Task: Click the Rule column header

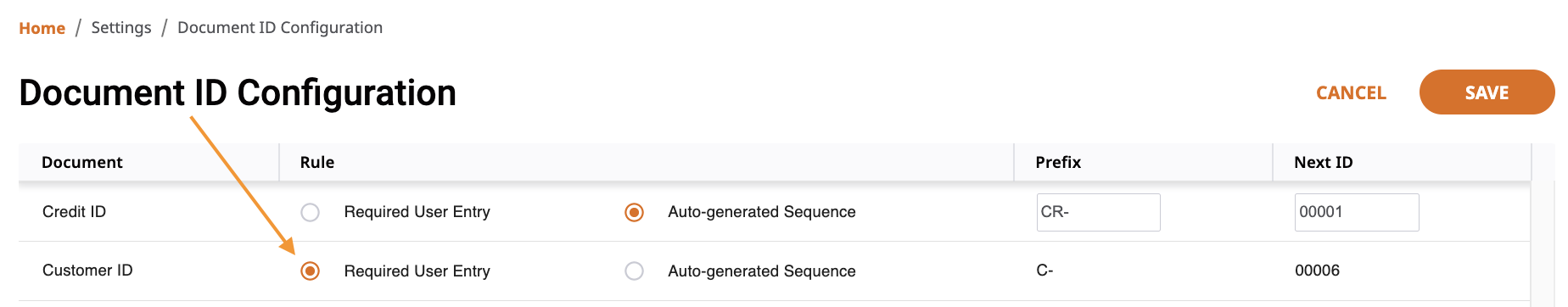Action: tap(317, 162)
